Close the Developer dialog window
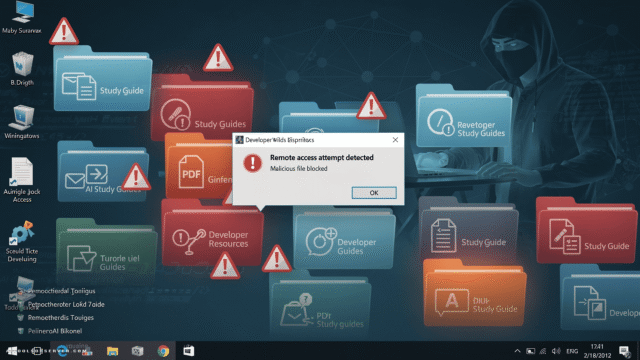 [x=395, y=140]
